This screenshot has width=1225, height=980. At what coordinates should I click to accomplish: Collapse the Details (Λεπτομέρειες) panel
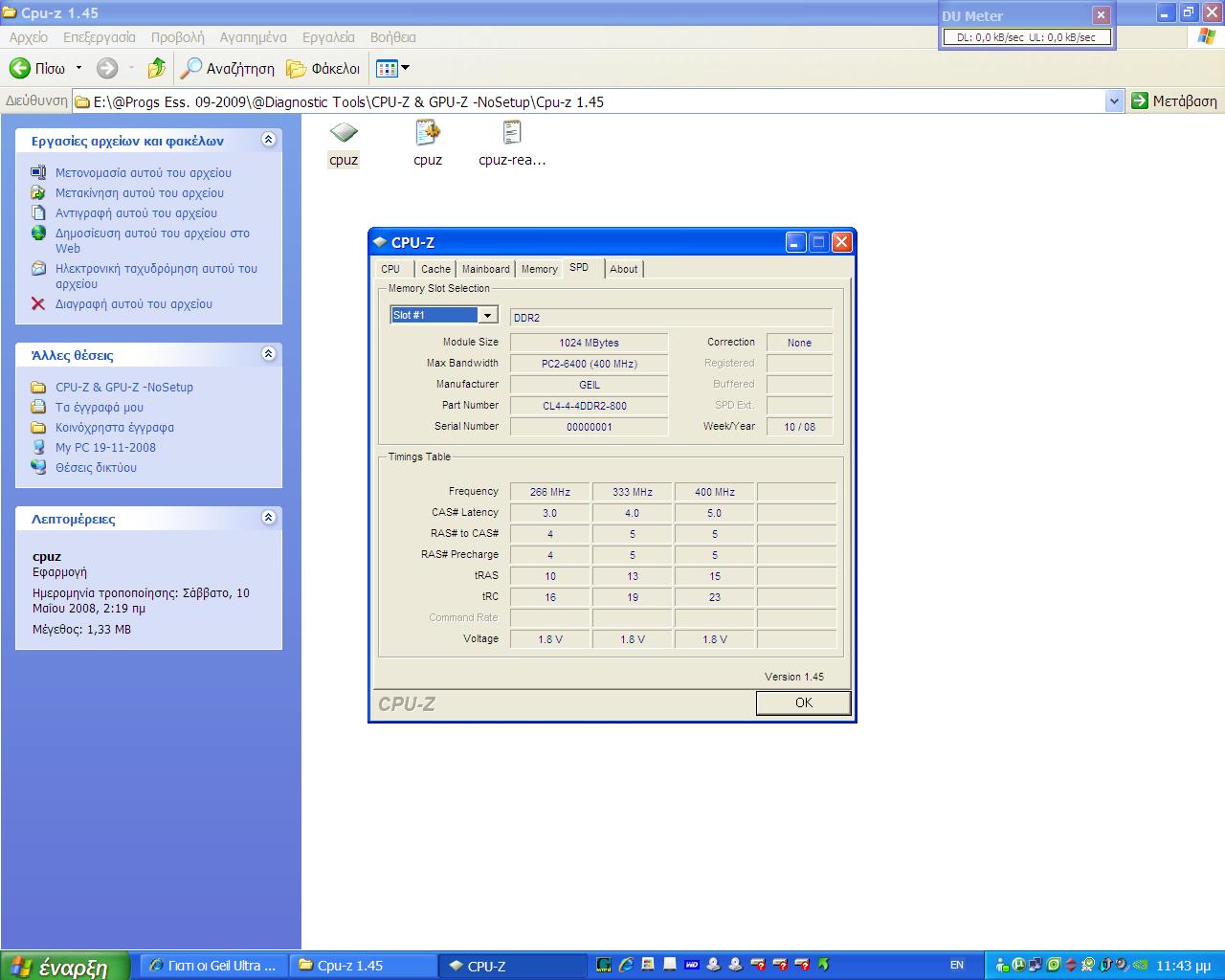[x=269, y=518]
